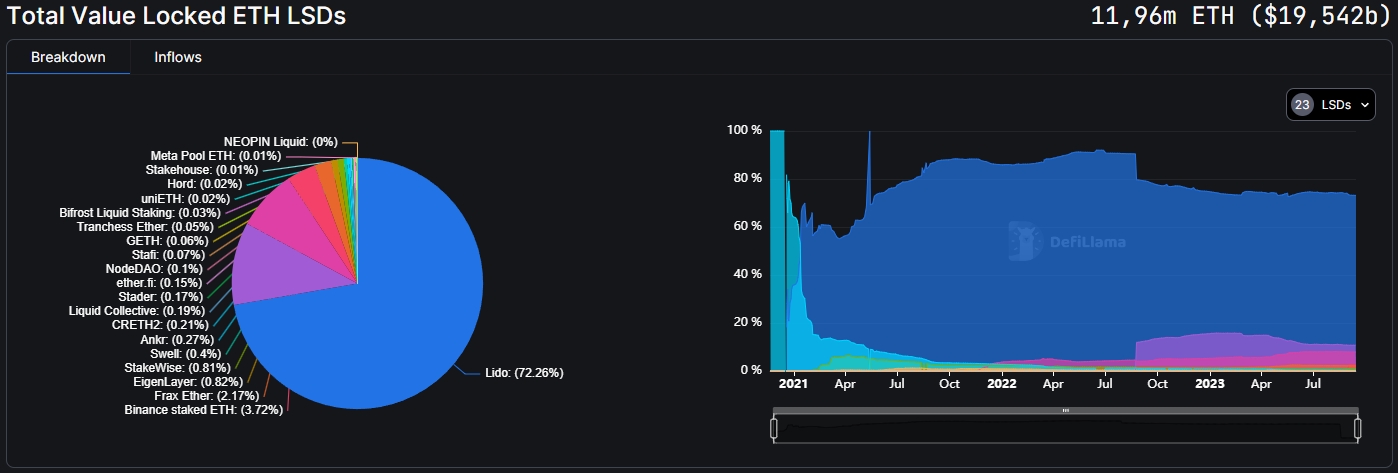Image resolution: width=1398 pixels, height=473 pixels.
Task: Click the 0 % y-axis label
Action: pos(753,370)
